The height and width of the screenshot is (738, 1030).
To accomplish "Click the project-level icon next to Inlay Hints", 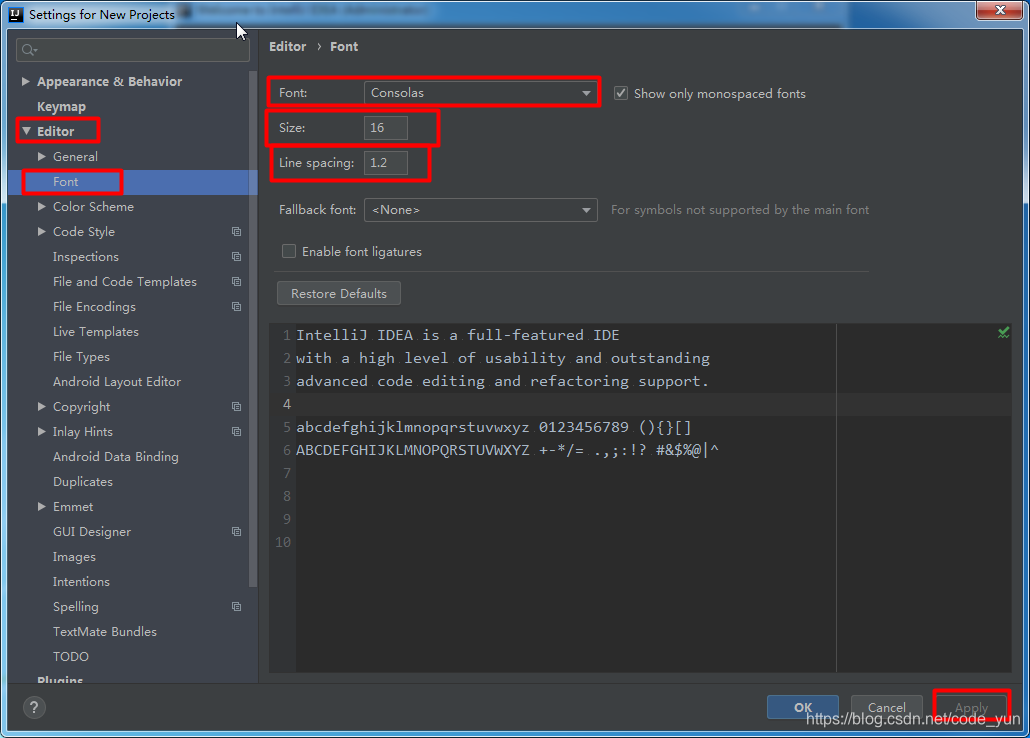I will click(236, 432).
